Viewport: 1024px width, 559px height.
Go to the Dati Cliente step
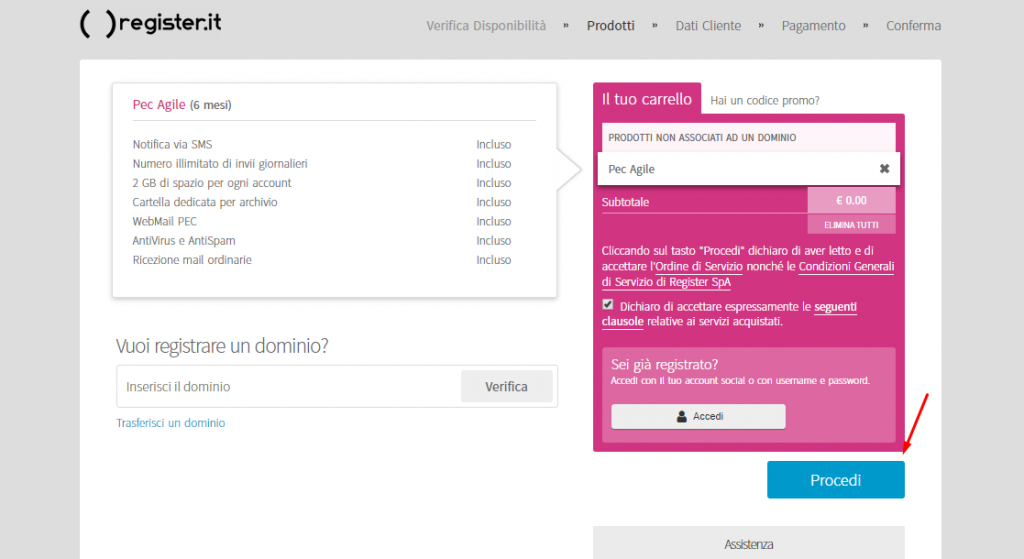pyautogui.click(x=709, y=26)
